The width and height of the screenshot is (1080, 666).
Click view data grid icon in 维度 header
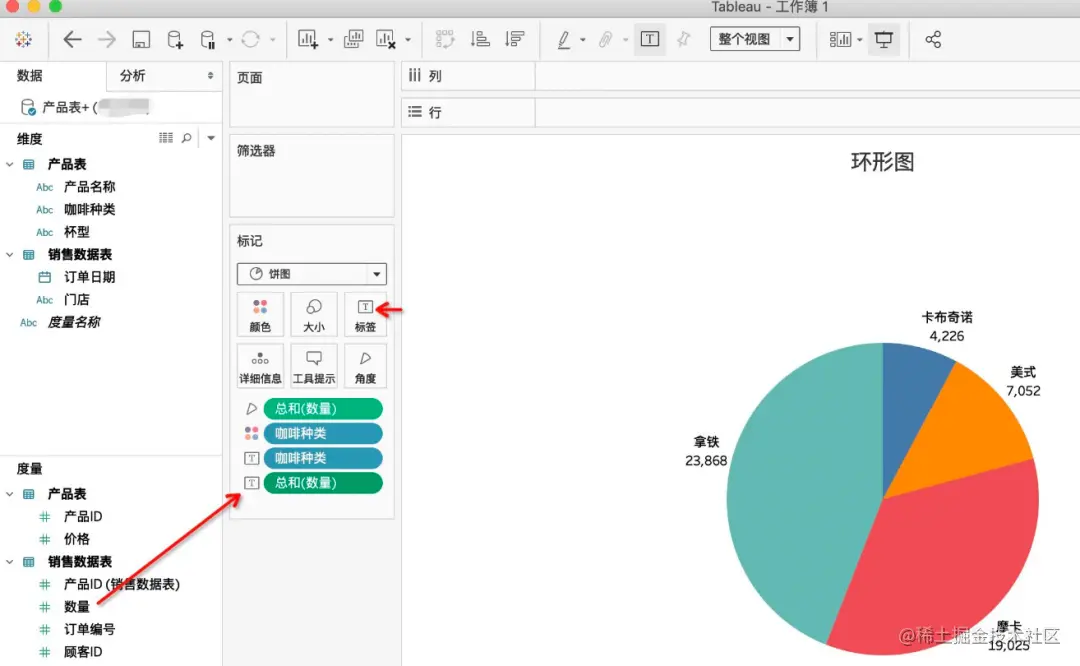point(166,138)
